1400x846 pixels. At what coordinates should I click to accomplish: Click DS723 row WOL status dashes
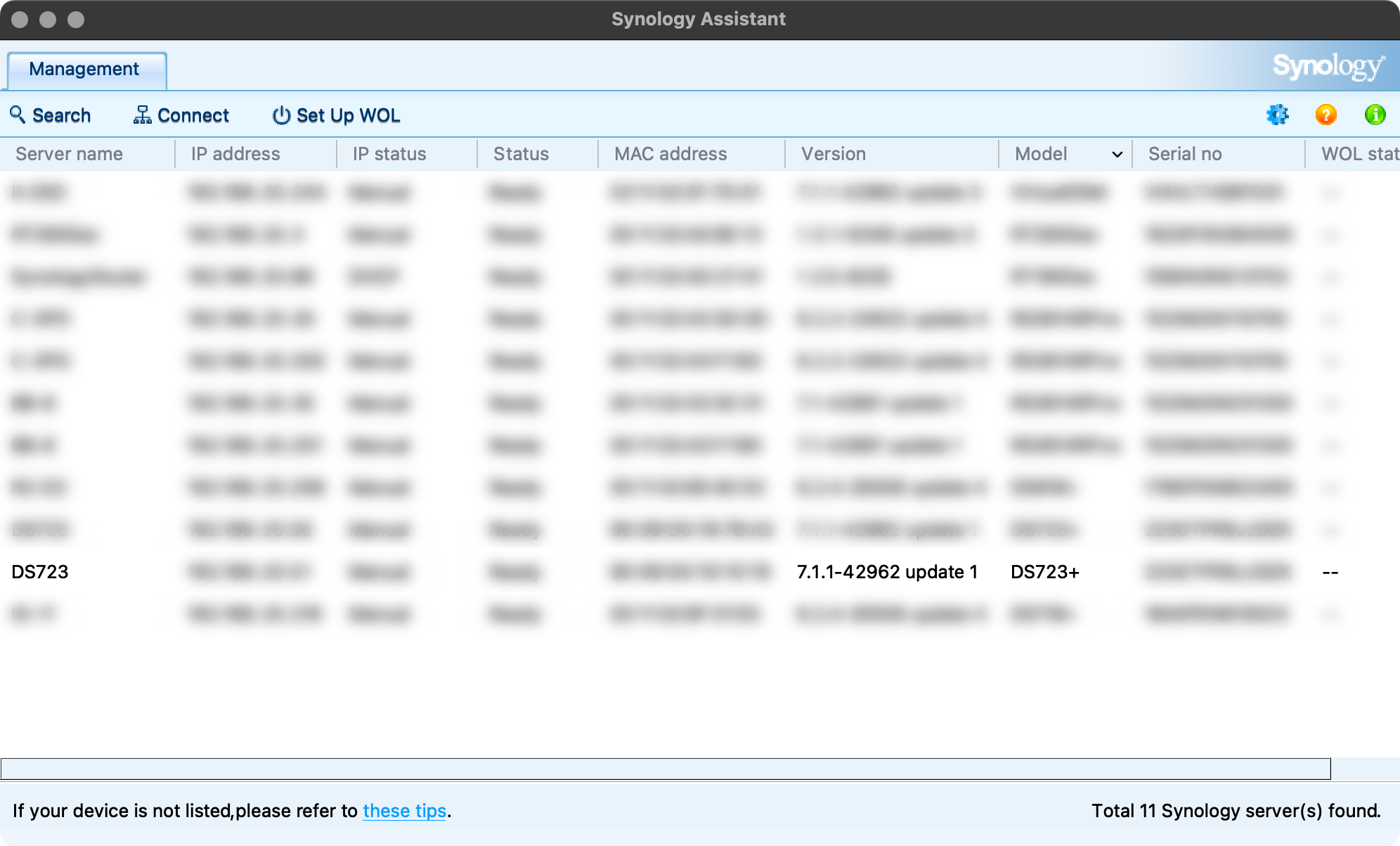(1330, 572)
